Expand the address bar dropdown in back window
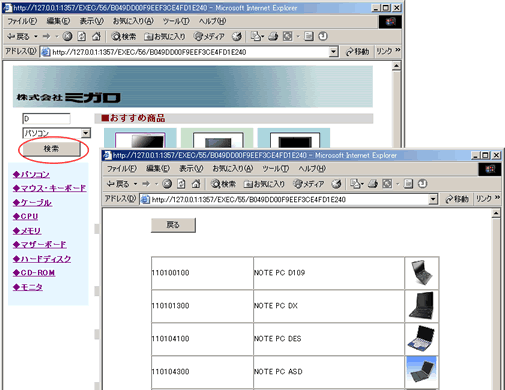 pos(333,52)
